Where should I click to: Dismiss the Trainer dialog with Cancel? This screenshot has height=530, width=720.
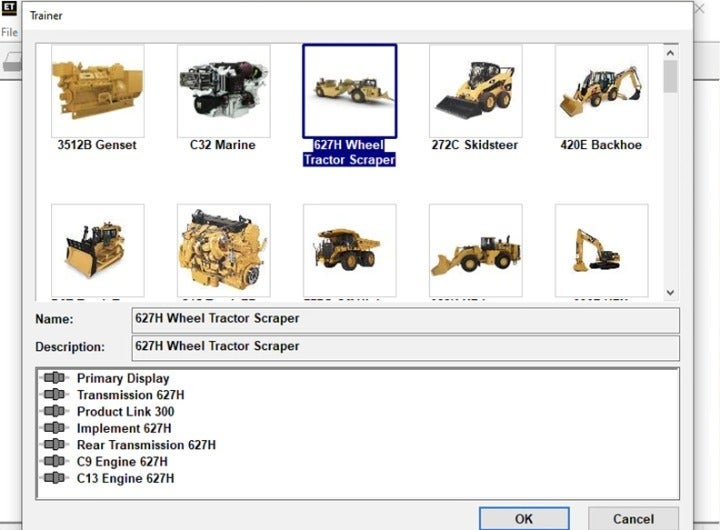tap(633, 519)
